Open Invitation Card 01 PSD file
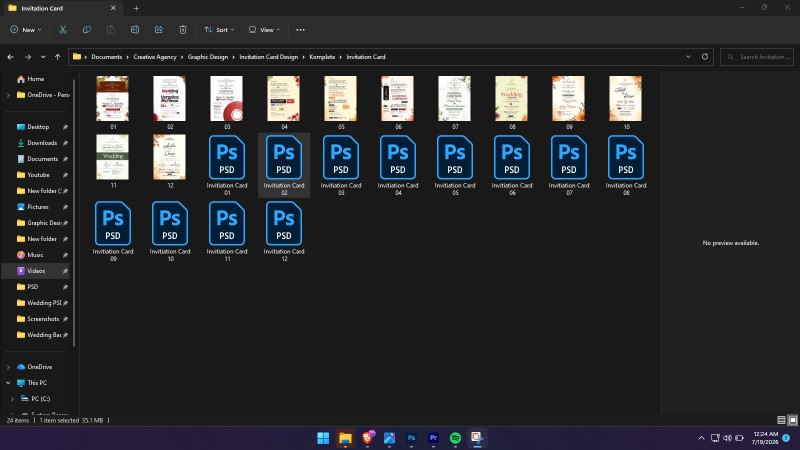This screenshot has height=450, width=800. tap(227, 165)
